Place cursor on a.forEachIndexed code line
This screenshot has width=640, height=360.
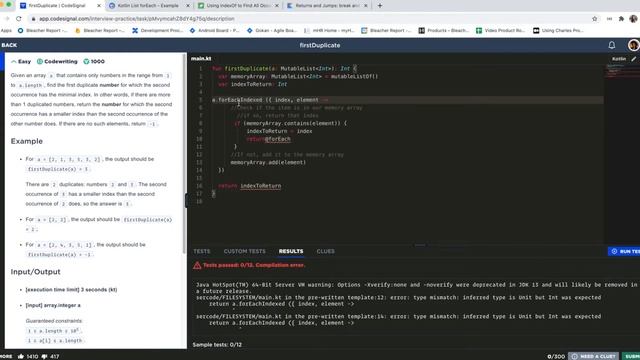[270, 100]
